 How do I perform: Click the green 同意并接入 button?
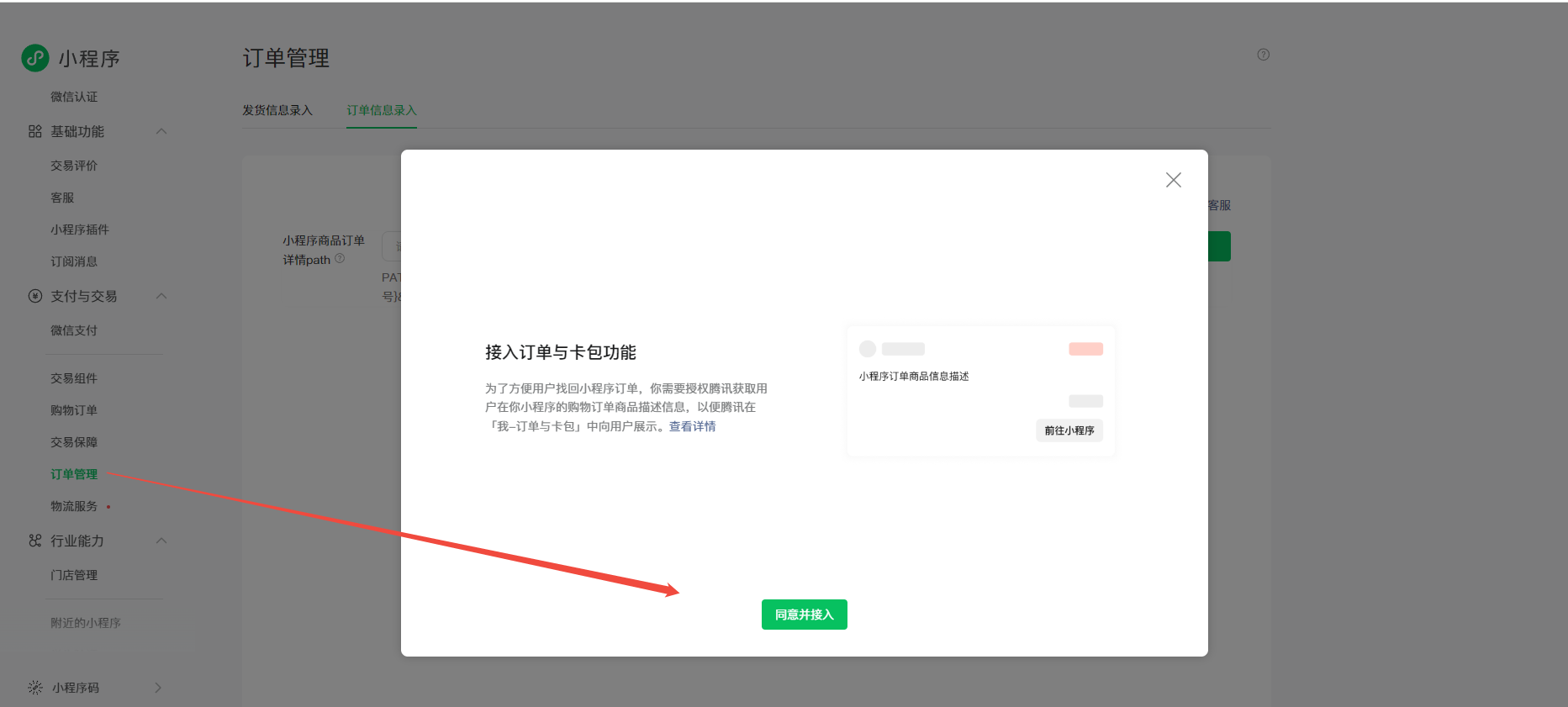coord(805,615)
